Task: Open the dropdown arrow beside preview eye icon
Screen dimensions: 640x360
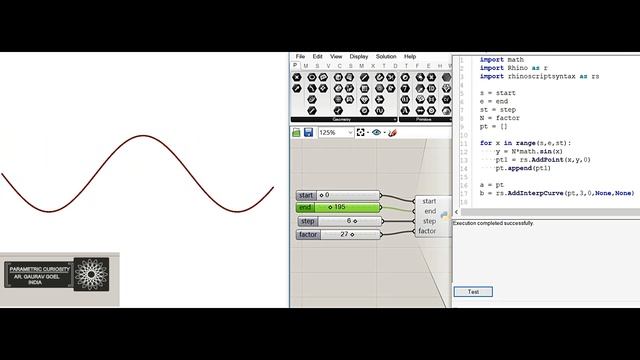Action: pyautogui.click(x=384, y=133)
